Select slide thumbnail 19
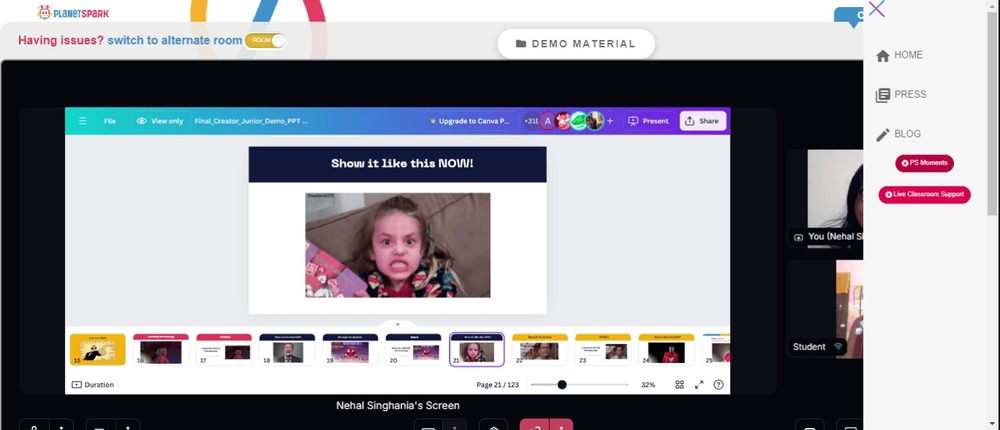The image size is (1000, 430). coord(350,350)
